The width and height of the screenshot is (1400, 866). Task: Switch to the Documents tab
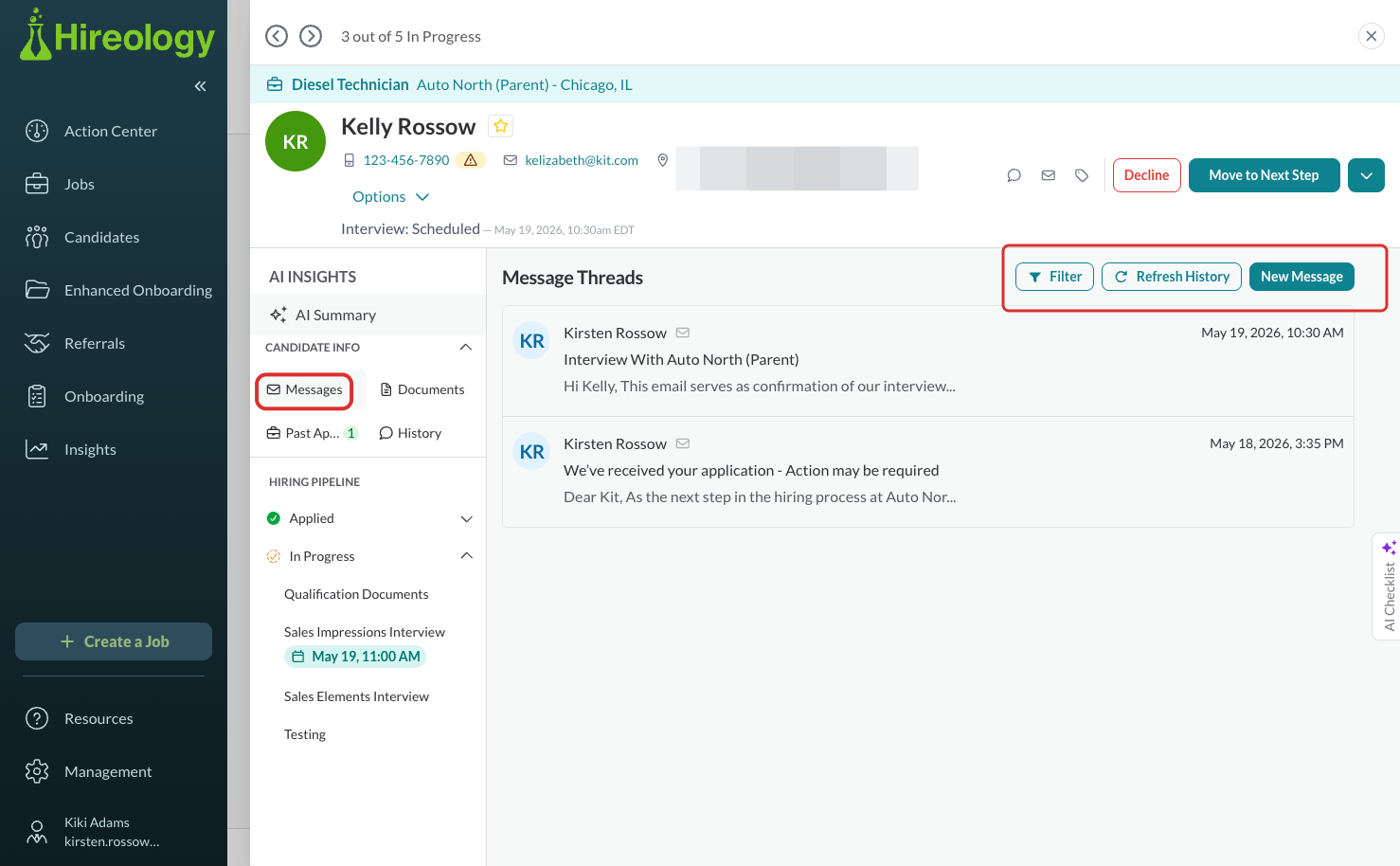(422, 389)
